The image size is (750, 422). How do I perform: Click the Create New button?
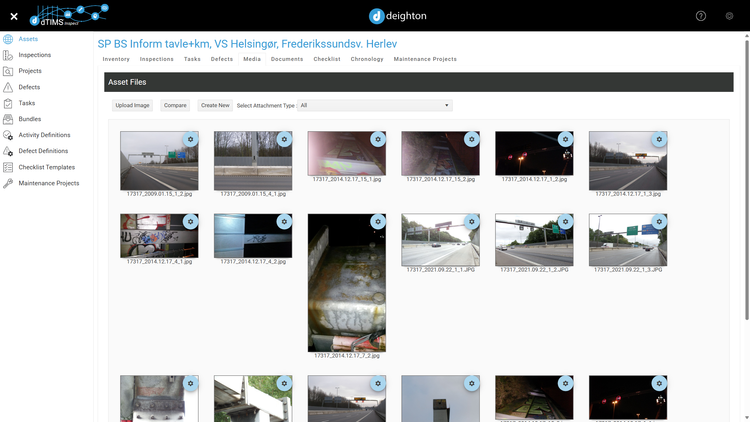click(x=215, y=105)
